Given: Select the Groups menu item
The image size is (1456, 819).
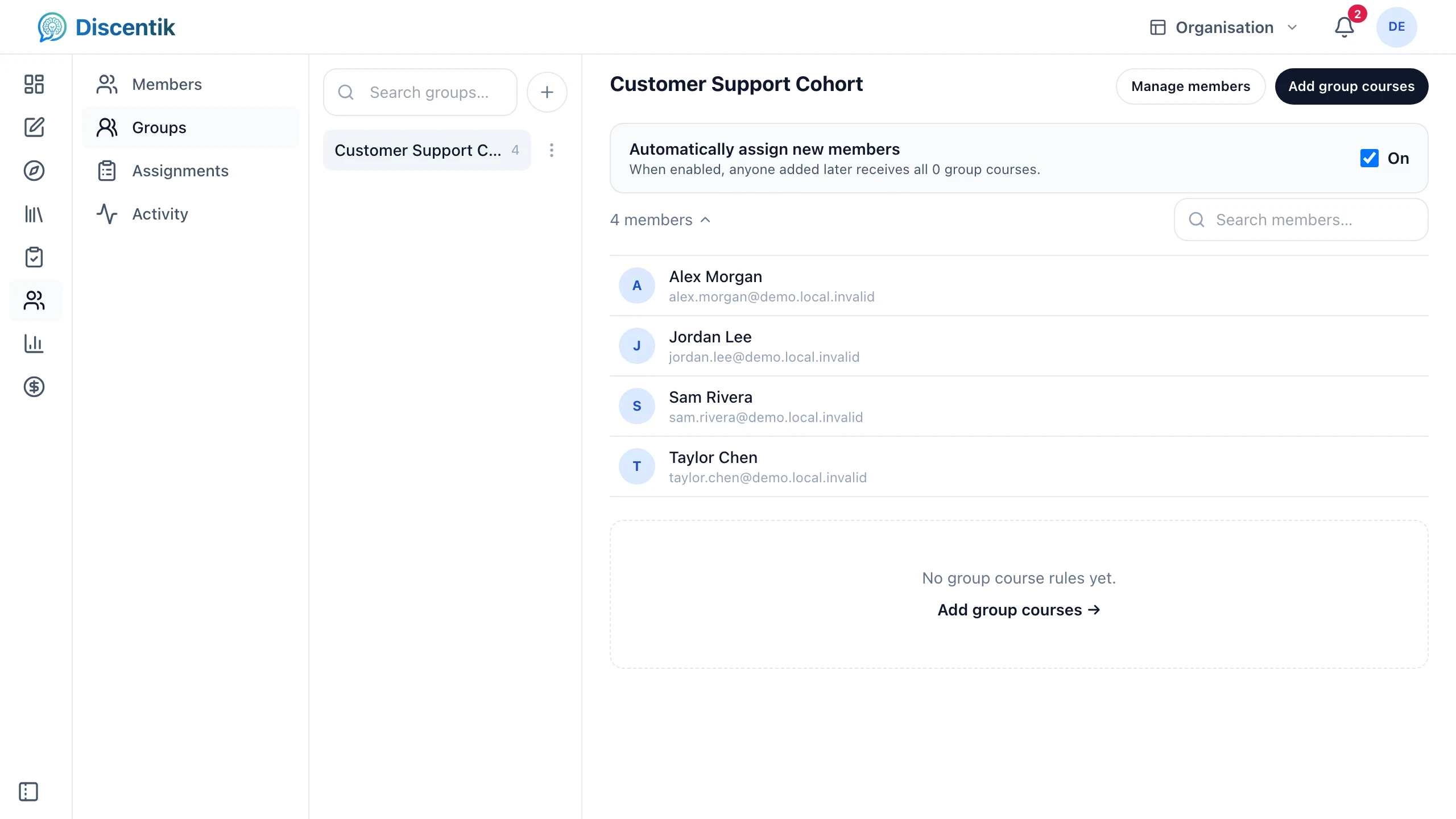Looking at the screenshot, I should (x=191, y=127).
